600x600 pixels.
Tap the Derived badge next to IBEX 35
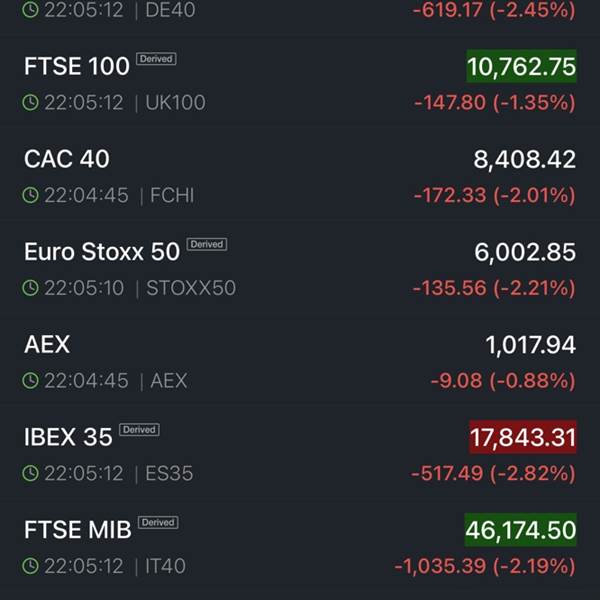(x=139, y=430)
